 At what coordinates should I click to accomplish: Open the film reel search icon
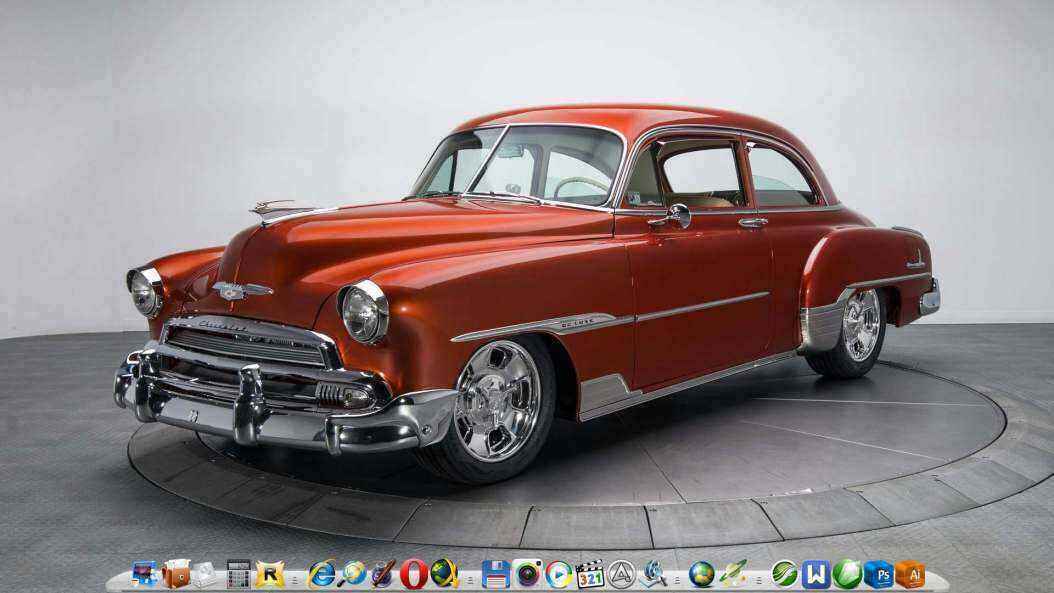(x=652, y=574)
